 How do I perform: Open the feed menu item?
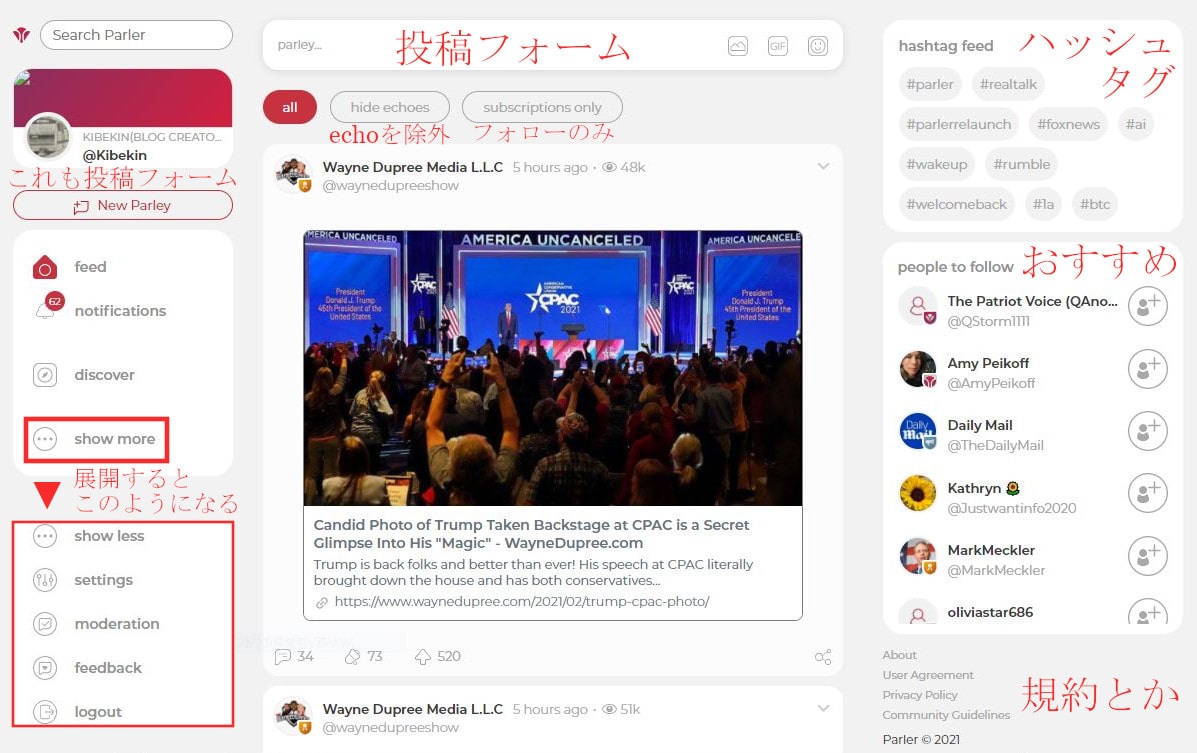coord(90,267)
